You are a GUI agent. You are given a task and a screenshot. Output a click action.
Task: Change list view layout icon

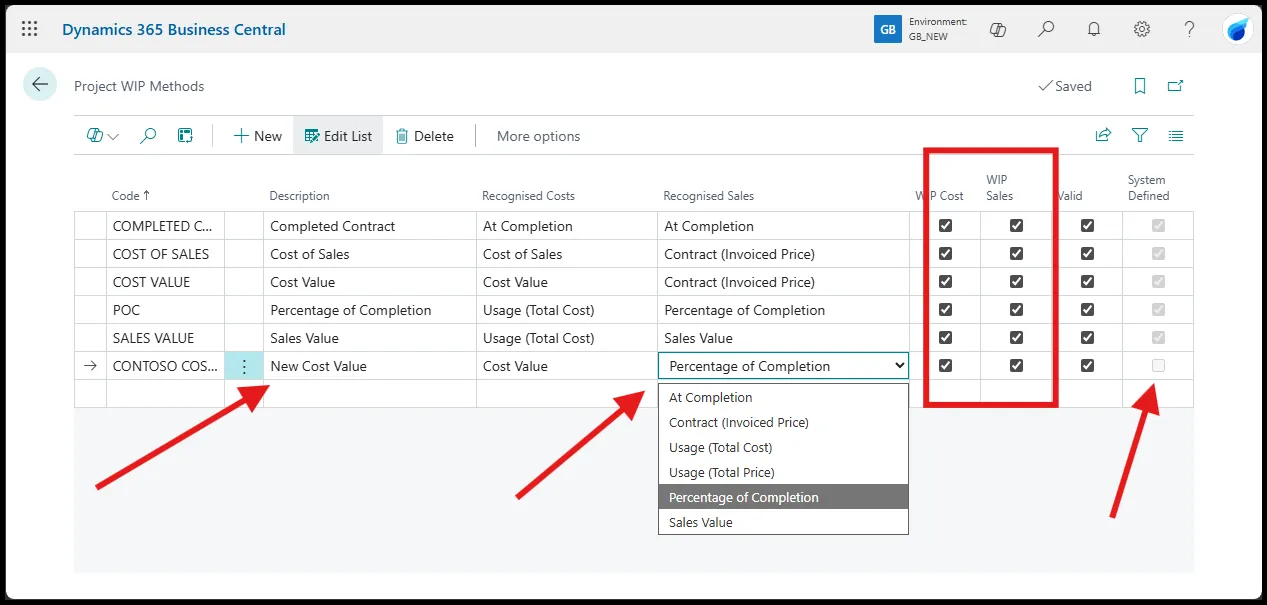pos(1176,135)
